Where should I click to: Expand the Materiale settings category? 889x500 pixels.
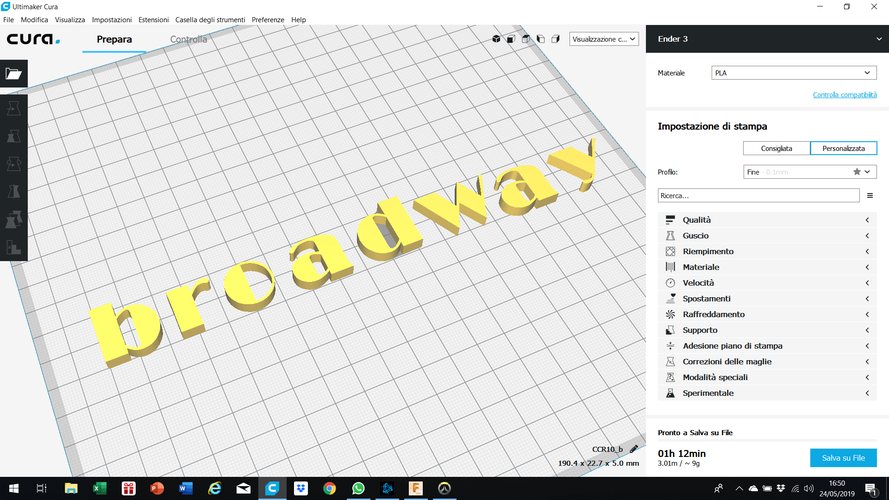click(767, 267)
